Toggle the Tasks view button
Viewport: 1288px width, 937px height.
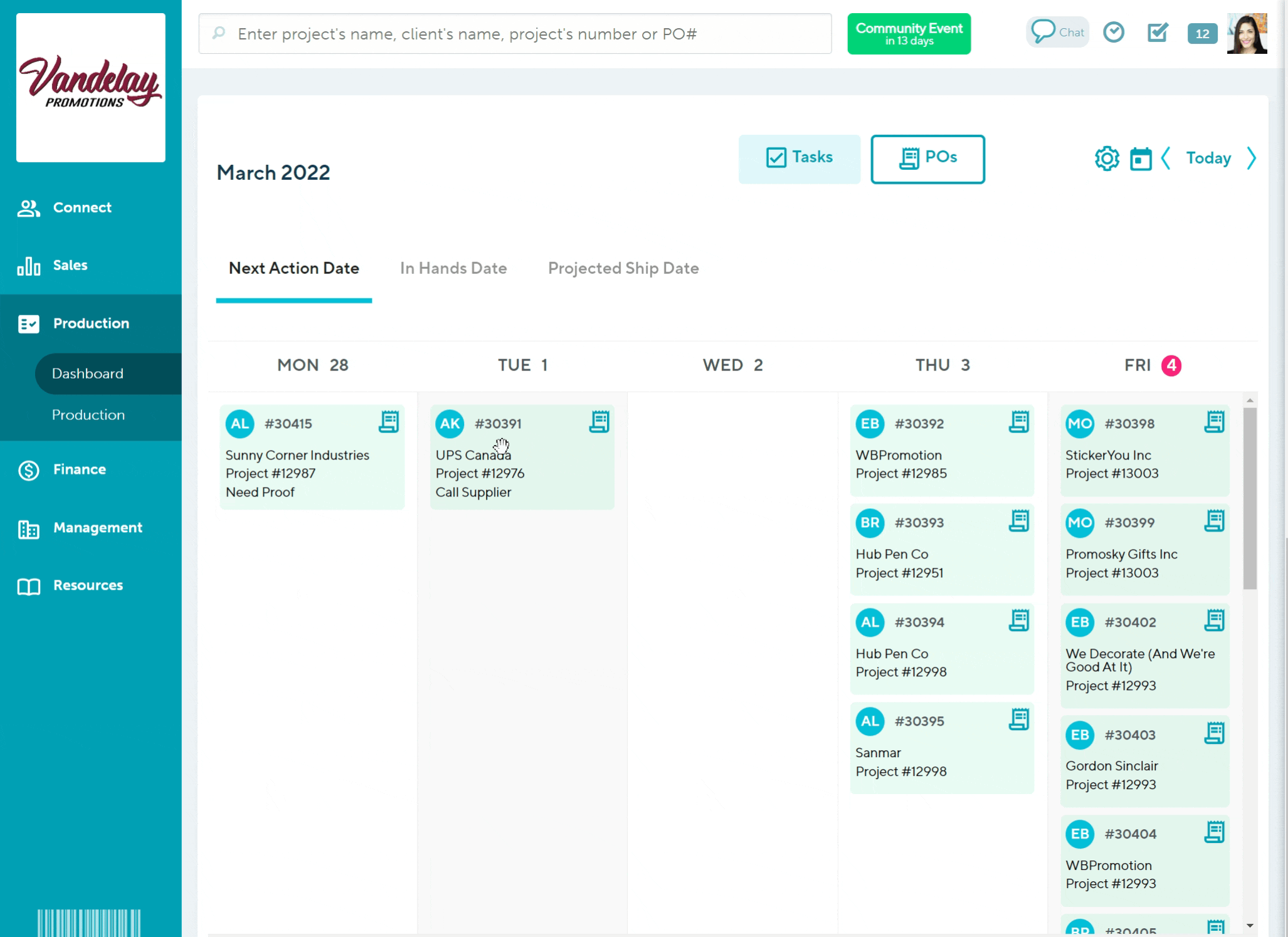[799, 159]
